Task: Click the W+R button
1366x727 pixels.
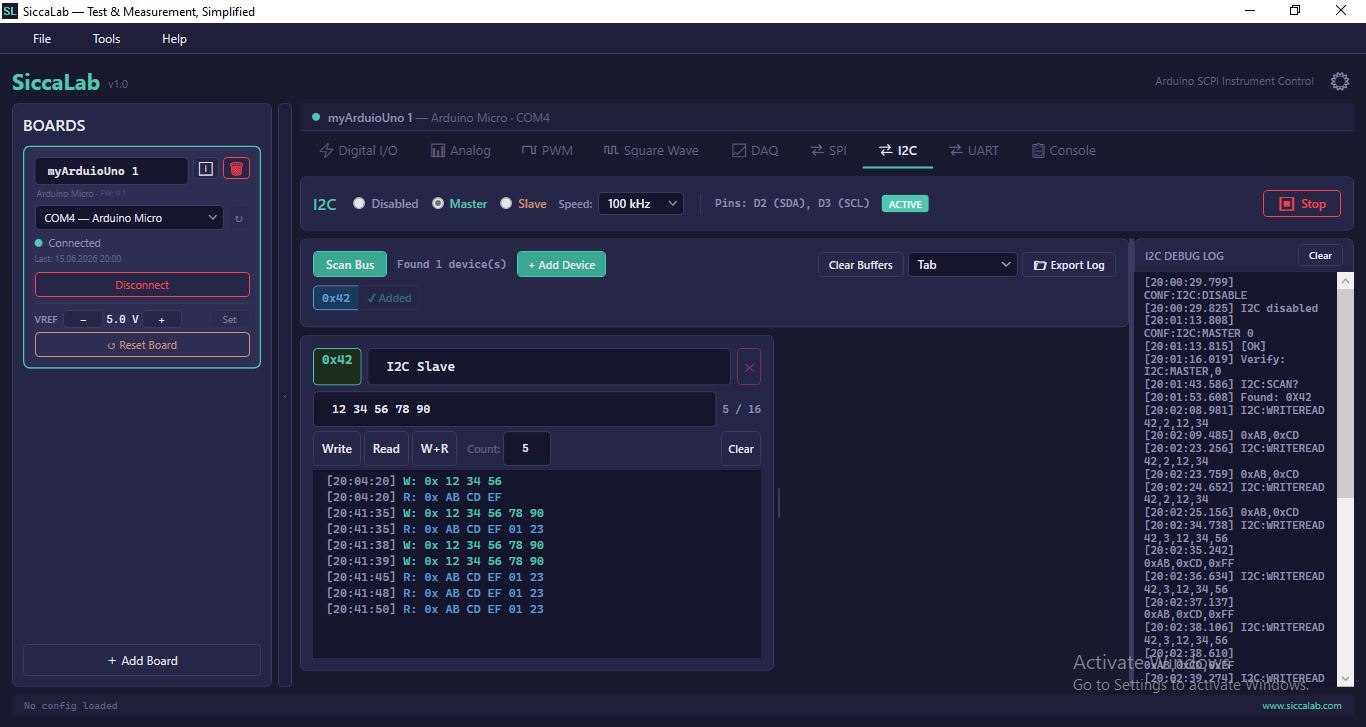Action: click(x=434, y=449)
